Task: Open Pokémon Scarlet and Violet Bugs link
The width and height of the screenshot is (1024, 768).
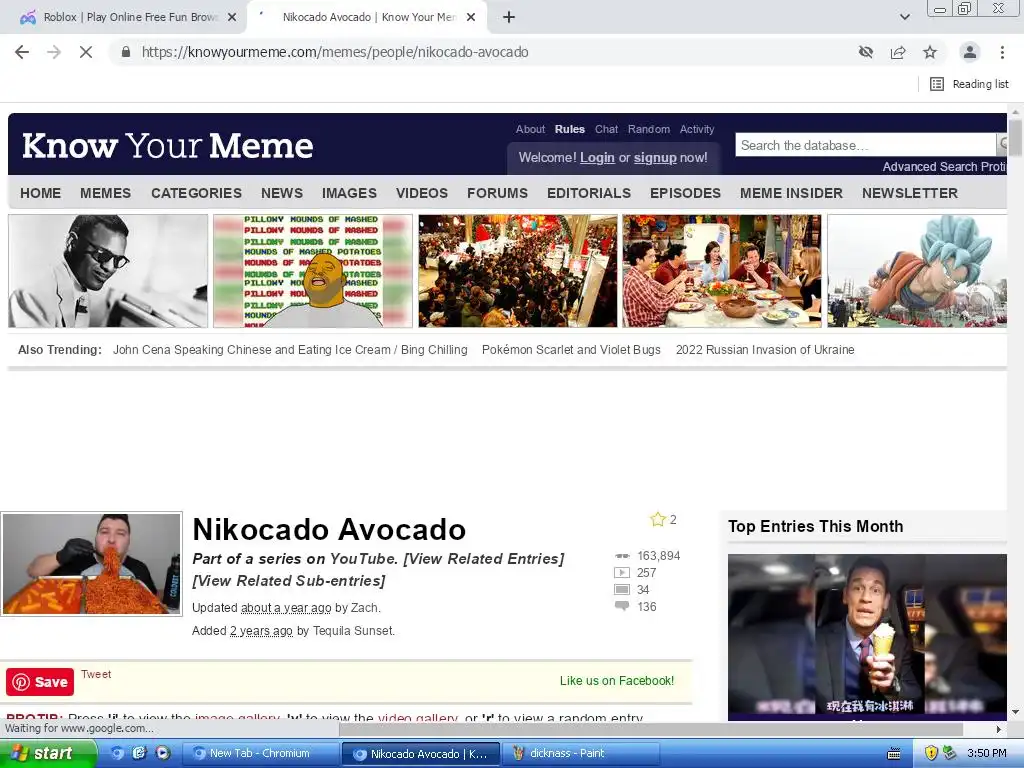Action: (571, 349)
